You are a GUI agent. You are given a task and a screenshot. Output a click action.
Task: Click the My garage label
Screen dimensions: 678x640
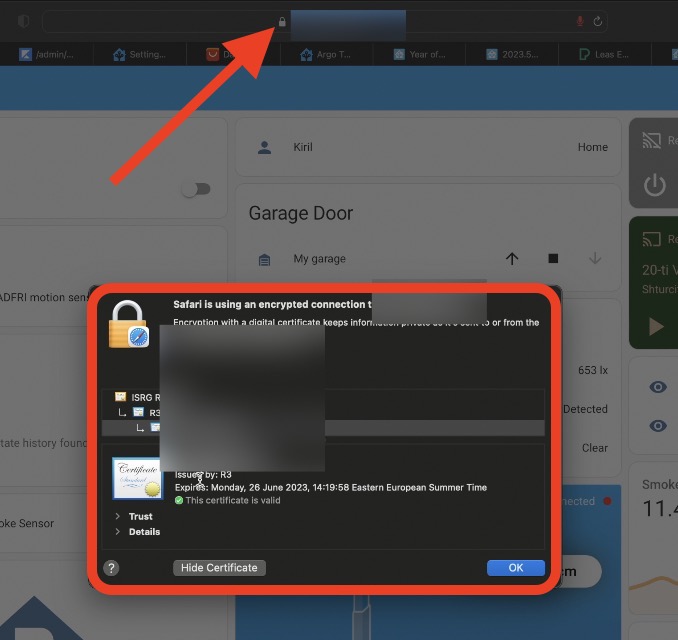(x=320, y=259)
